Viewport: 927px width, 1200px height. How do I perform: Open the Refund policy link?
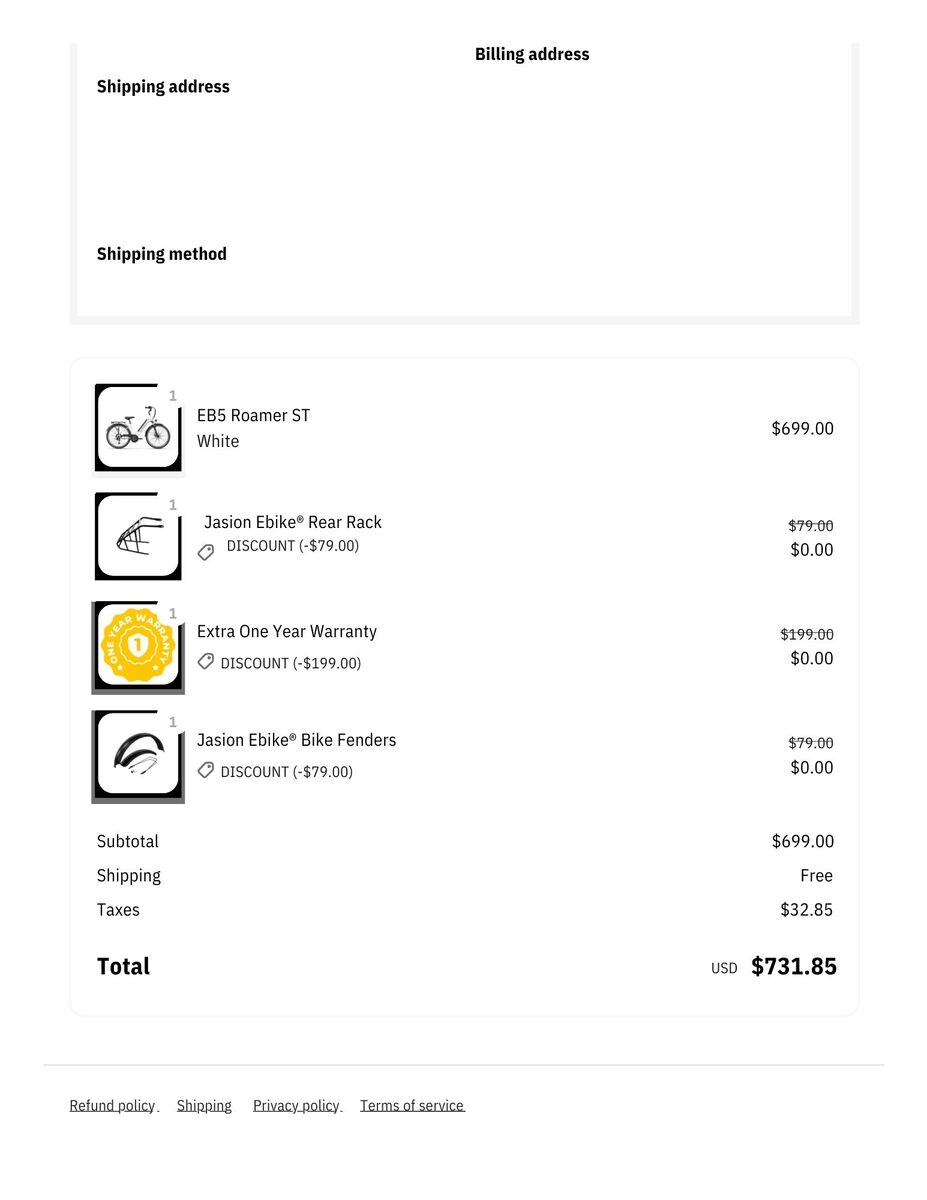pos(112,1105)
